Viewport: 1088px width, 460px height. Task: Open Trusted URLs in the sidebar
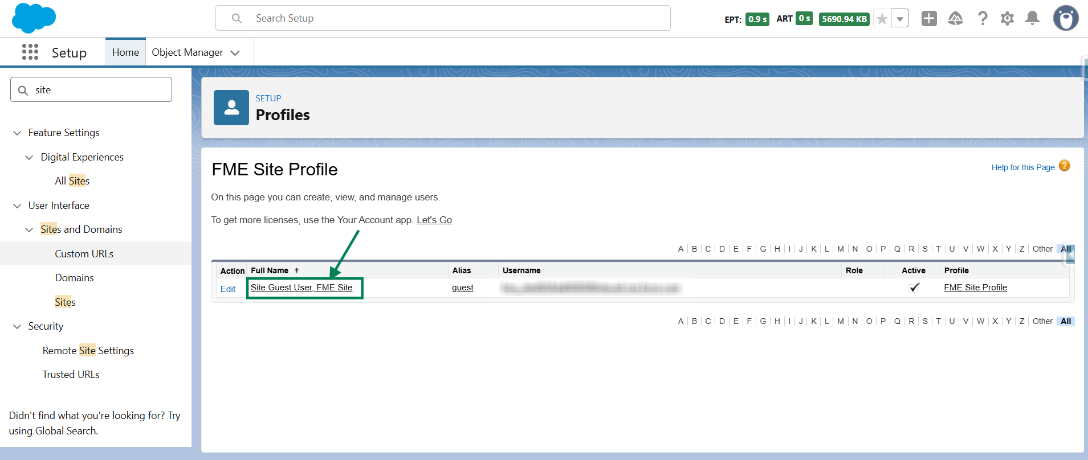pyautogui.click(x=71, y=375)
